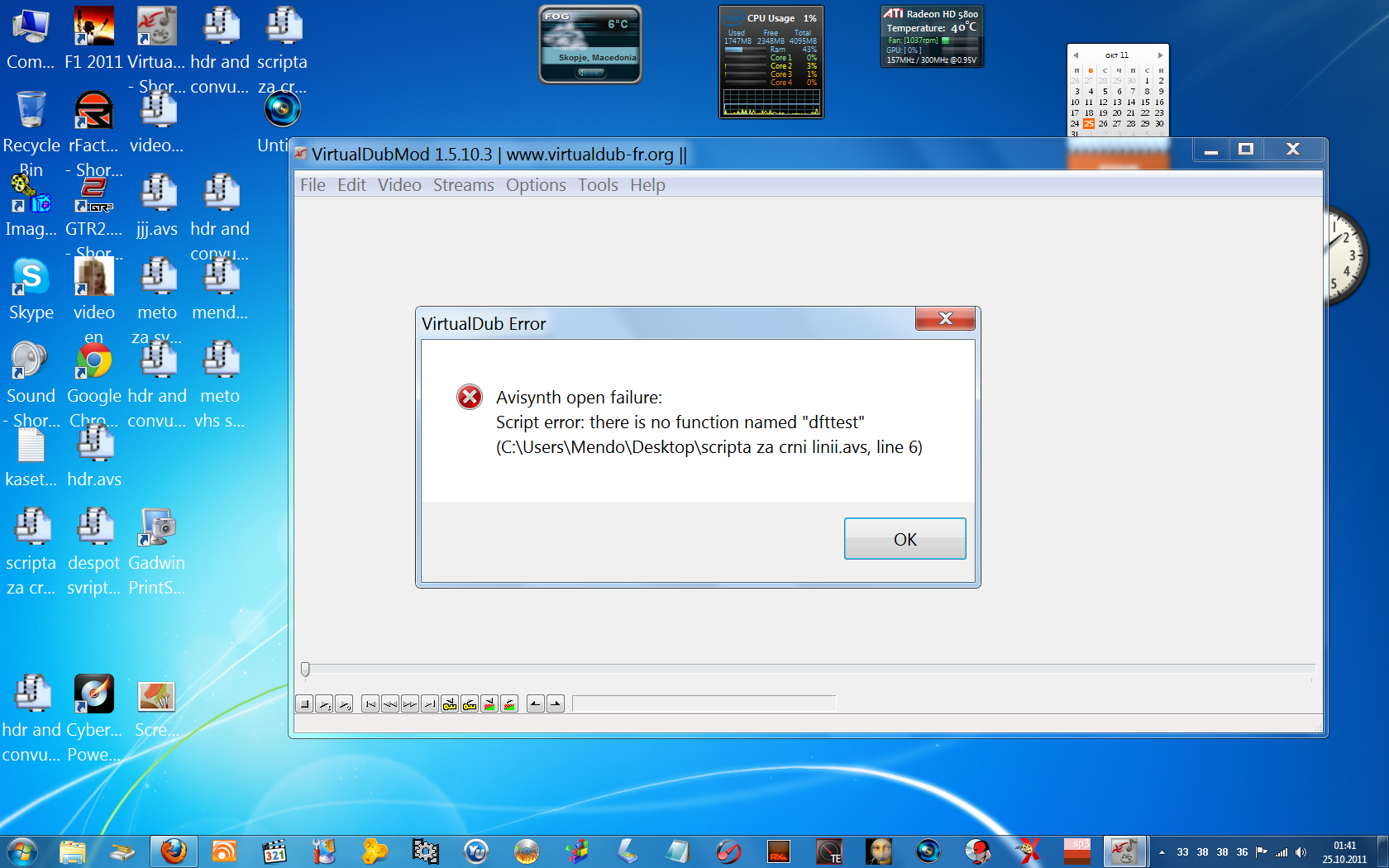Click the frame position status field
Viewport: 1389px width, 868px height.
click(704, 703)
